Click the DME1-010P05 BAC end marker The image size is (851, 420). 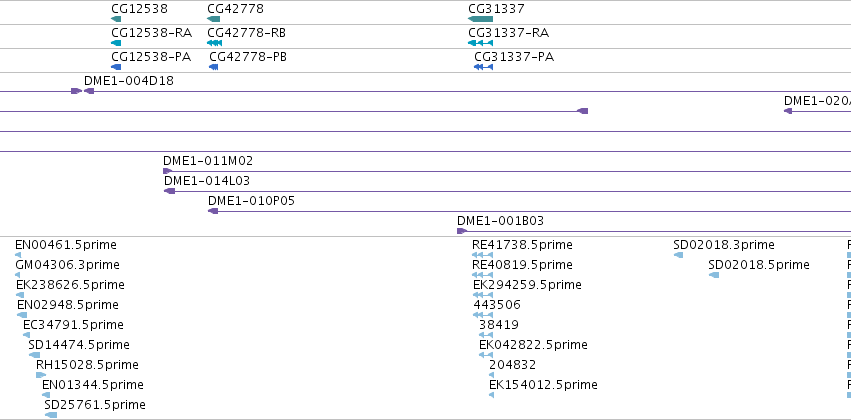coord(213,211)
